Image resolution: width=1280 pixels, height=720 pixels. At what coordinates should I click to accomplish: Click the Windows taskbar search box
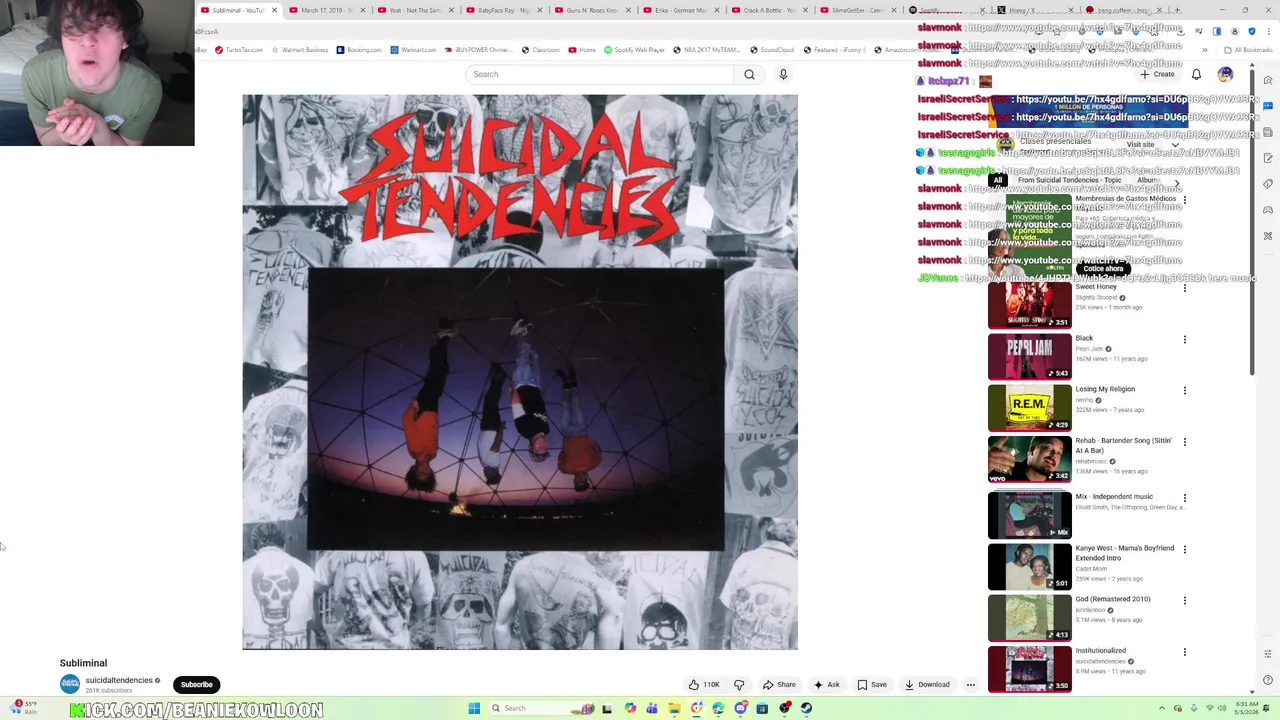540,708
